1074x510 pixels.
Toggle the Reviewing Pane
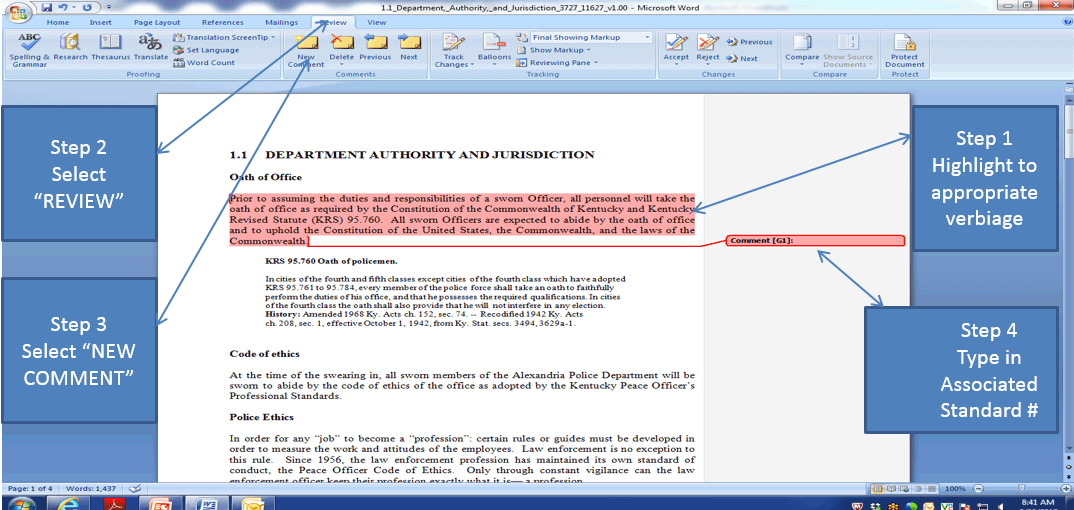[563, 63]
